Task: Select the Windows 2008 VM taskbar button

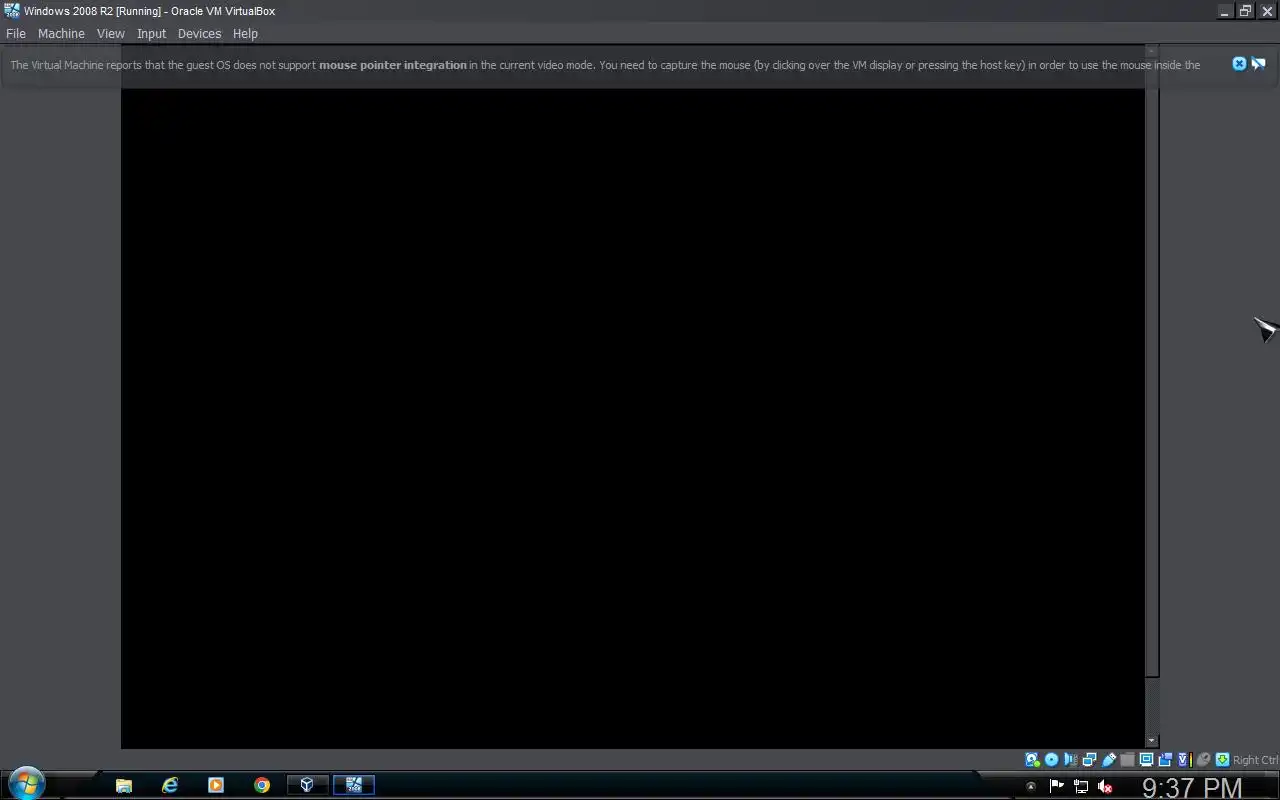Action: pos(354,785)
